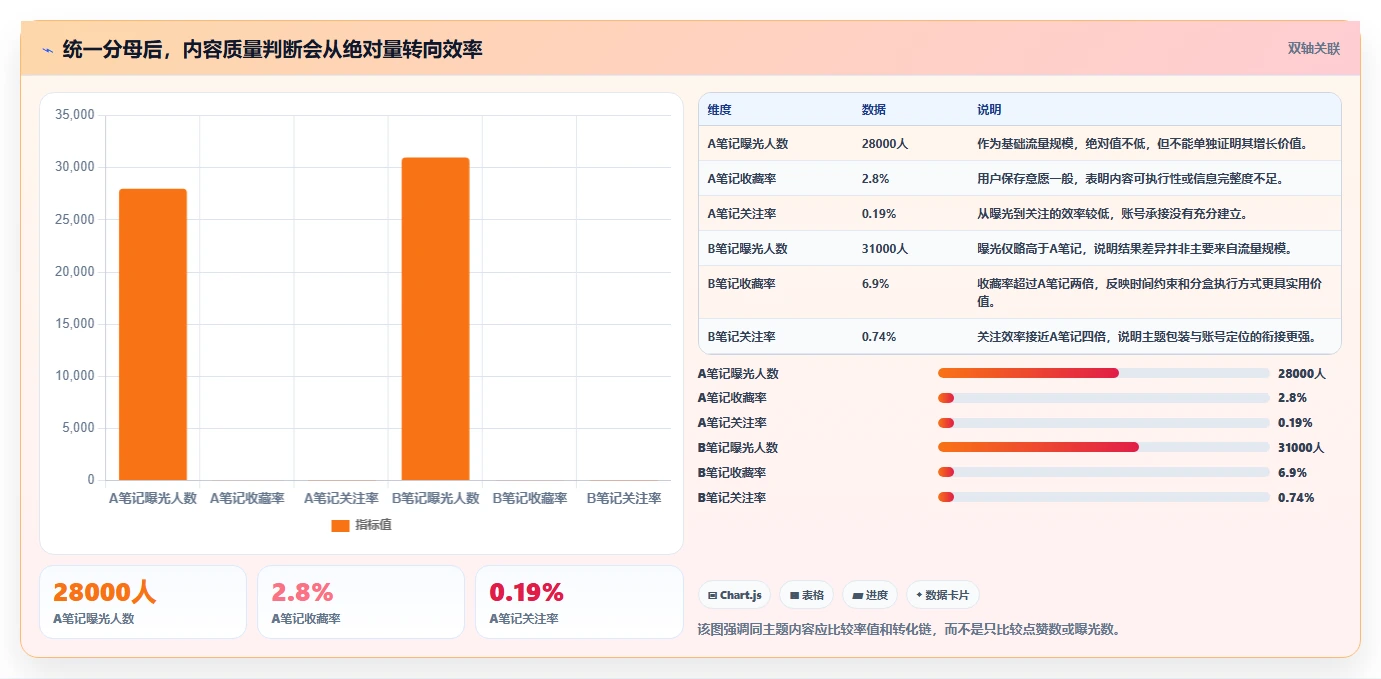This screenshot has height=679, width=1381.
Task: Click the lightning icon beside the title
Action: click(x=47, y=49)
